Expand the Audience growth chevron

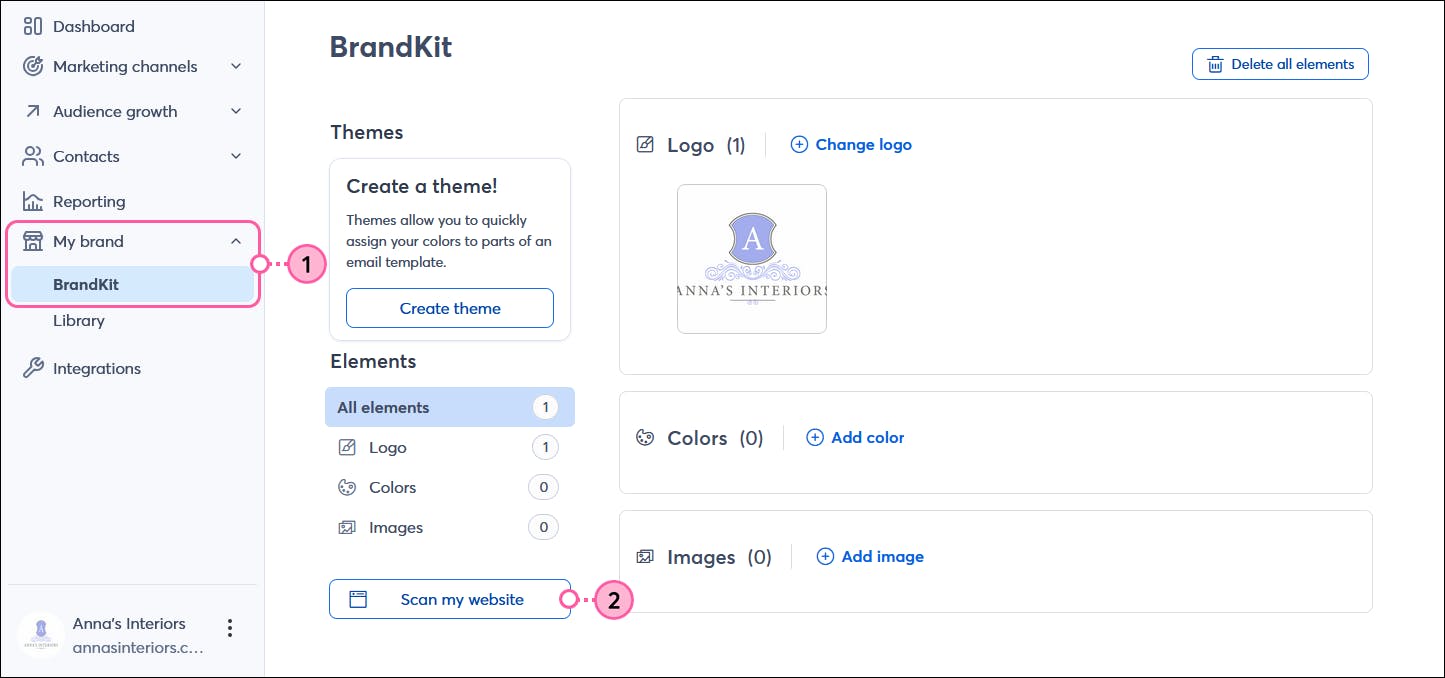click(236, 111)
